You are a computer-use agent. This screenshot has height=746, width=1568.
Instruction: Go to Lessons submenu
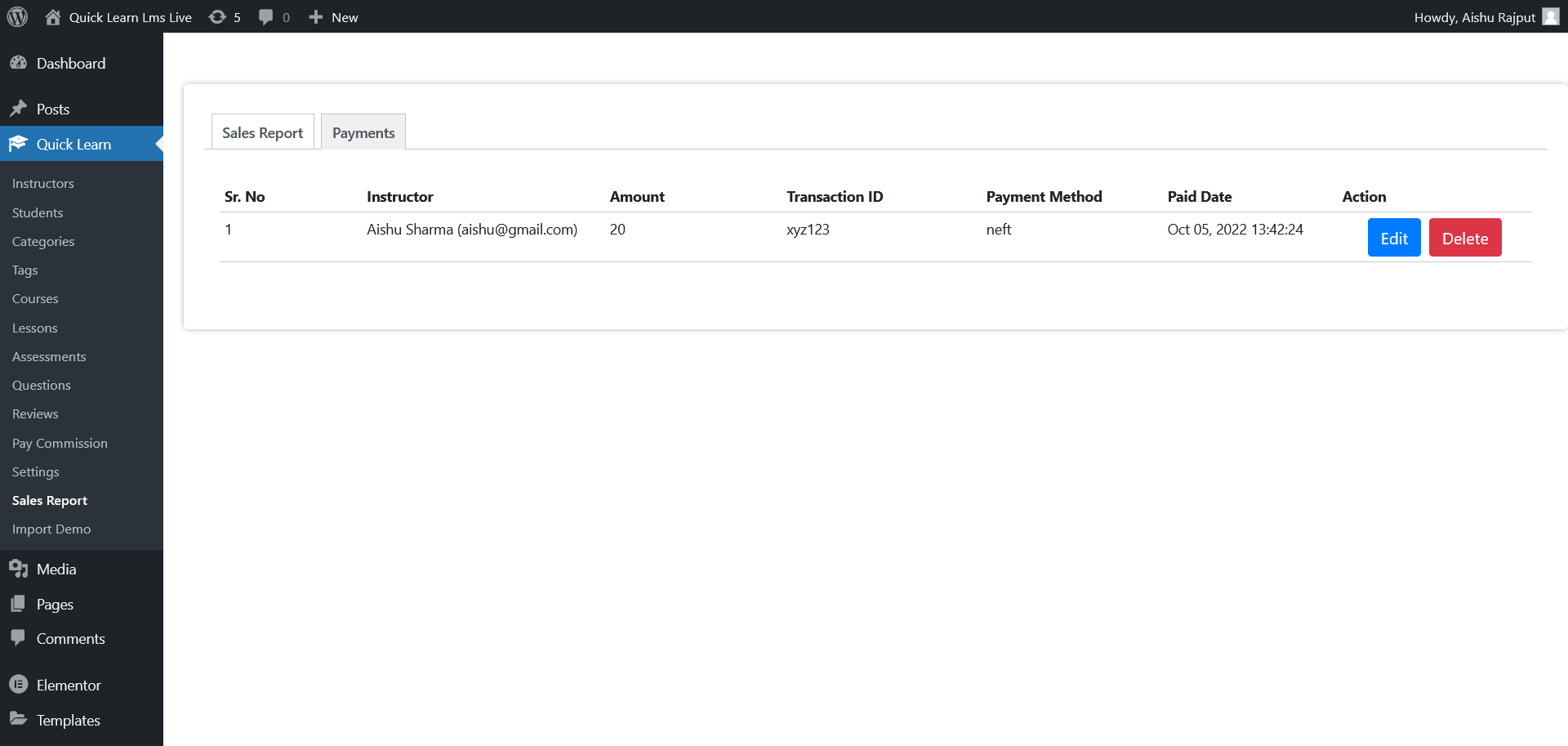(x=35, y=328)
